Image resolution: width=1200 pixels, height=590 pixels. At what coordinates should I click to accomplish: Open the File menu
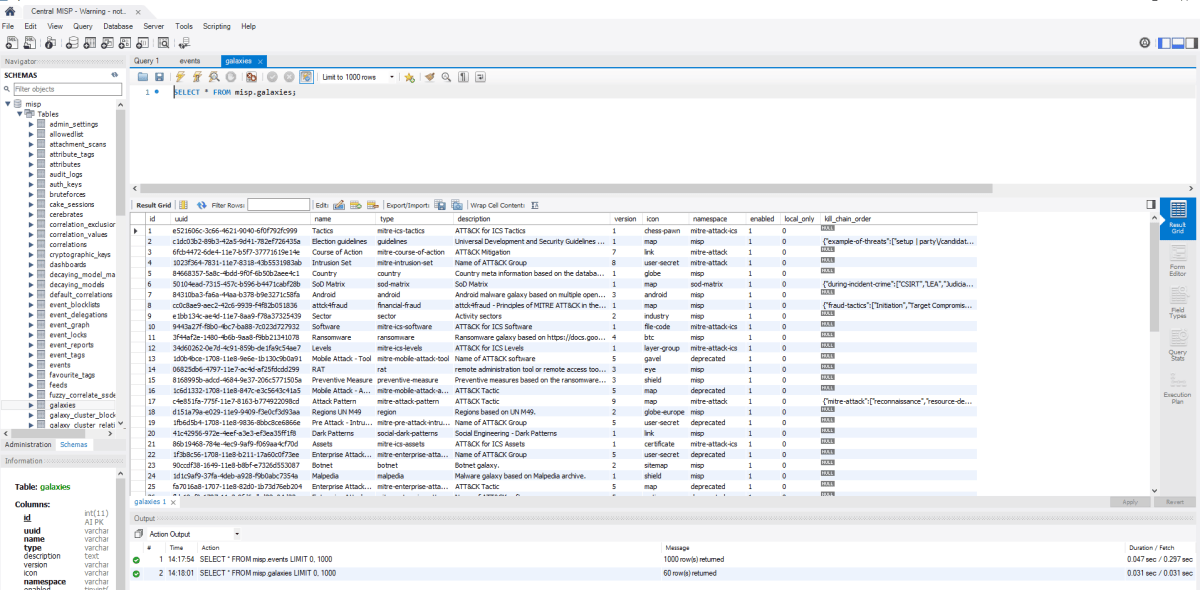[8, 26]
